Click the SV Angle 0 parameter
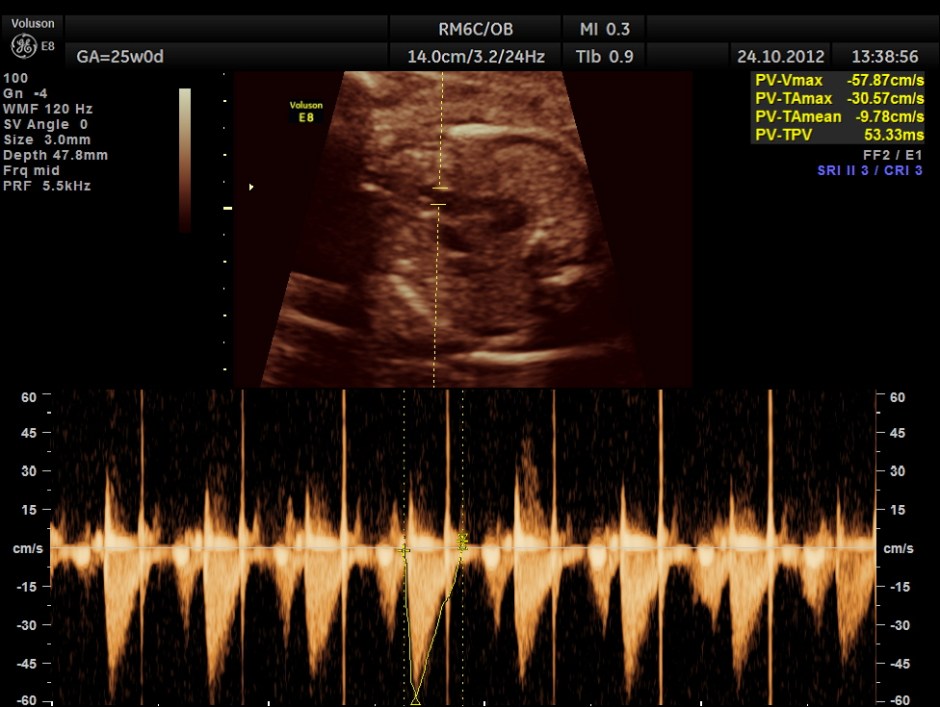Image resolution: width=940 pixels, height=707 pixels. [x=46, y=123]
